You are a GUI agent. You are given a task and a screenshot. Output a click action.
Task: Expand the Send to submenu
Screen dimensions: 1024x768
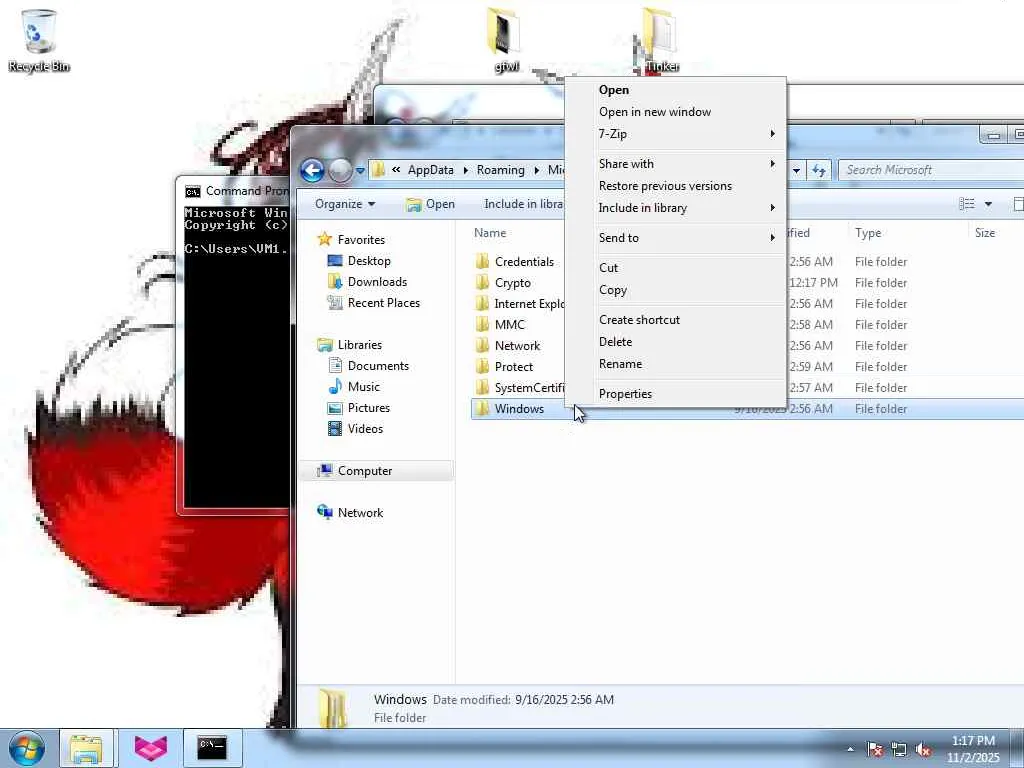676,238
